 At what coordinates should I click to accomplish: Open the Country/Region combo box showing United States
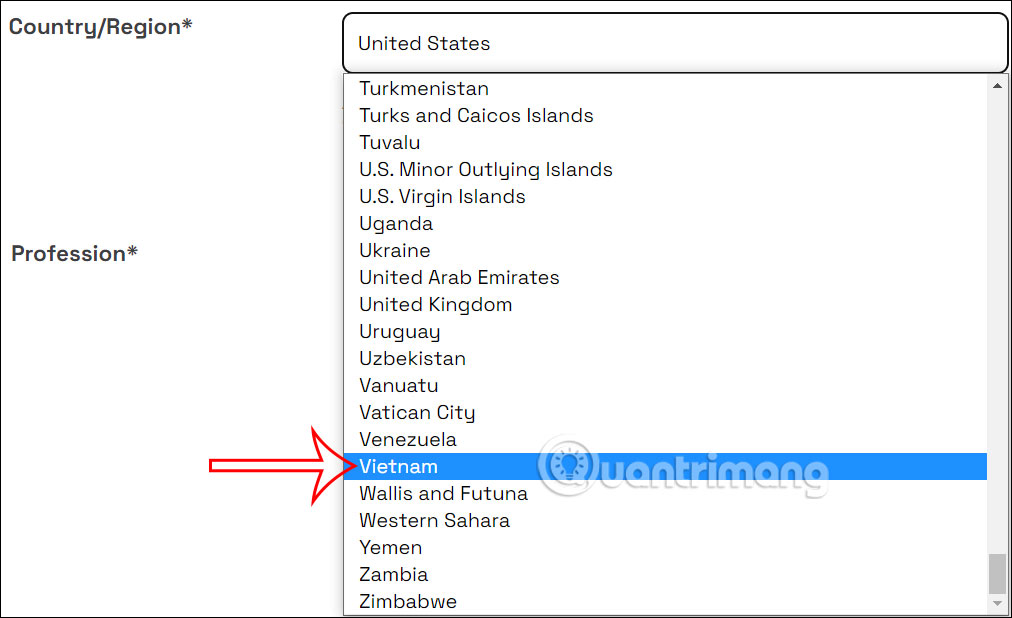[x=674, y=43]
